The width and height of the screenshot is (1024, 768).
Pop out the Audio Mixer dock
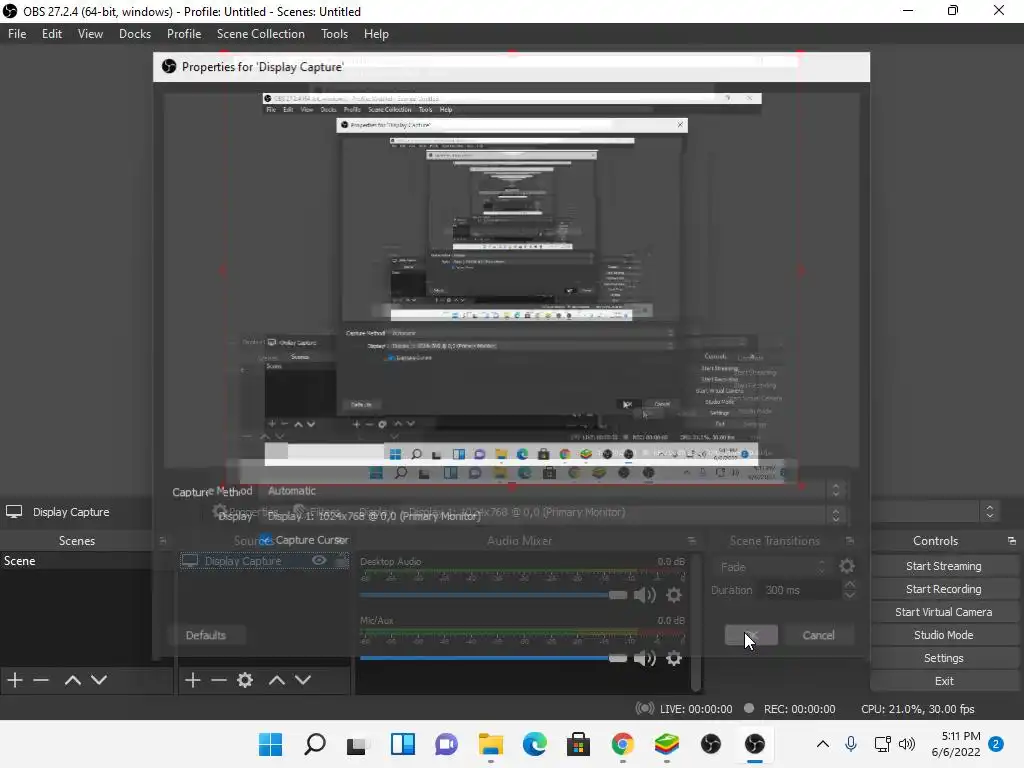click(692, 541)
